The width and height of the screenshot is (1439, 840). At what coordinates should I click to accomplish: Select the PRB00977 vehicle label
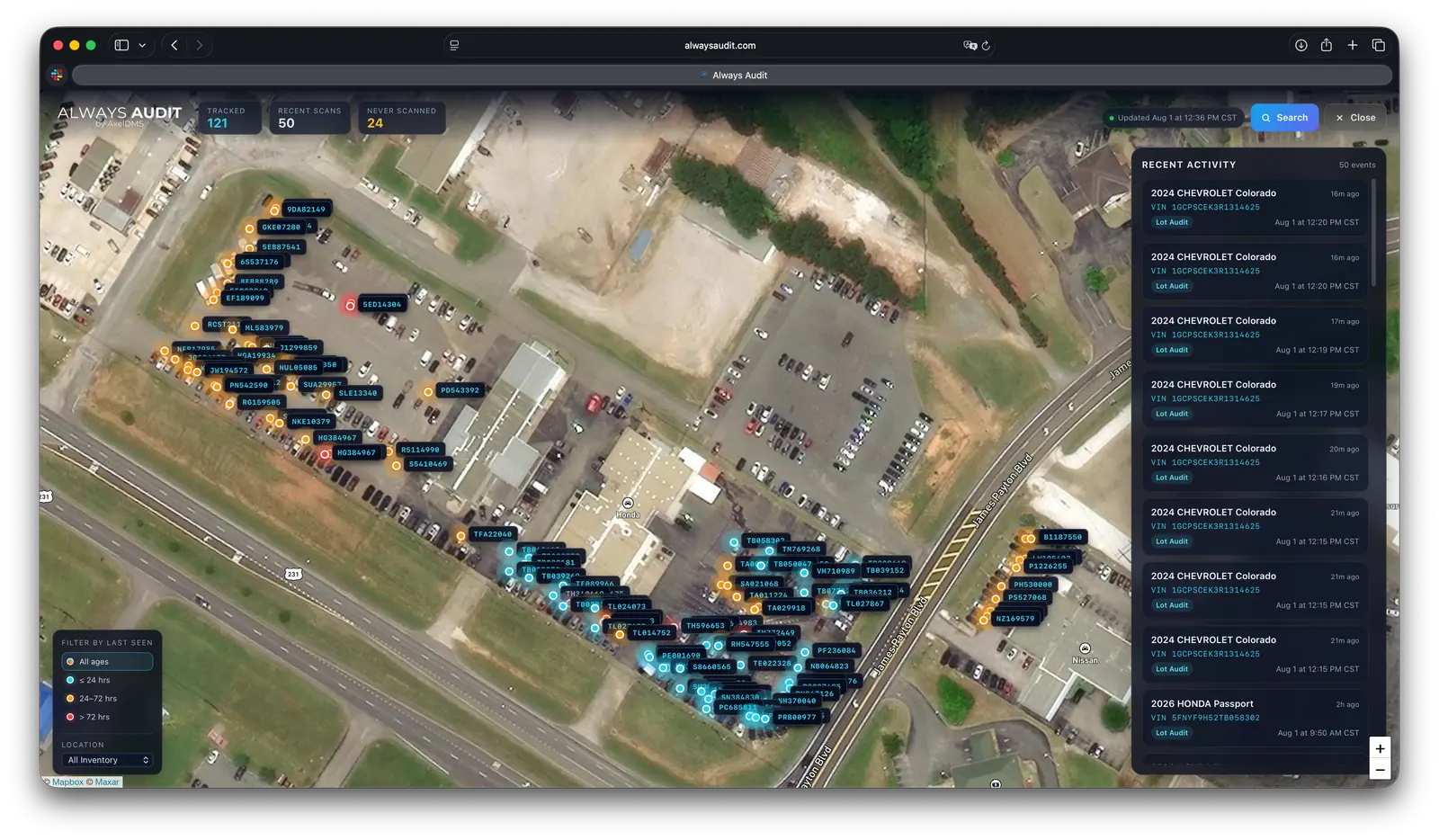click(796, 717)
